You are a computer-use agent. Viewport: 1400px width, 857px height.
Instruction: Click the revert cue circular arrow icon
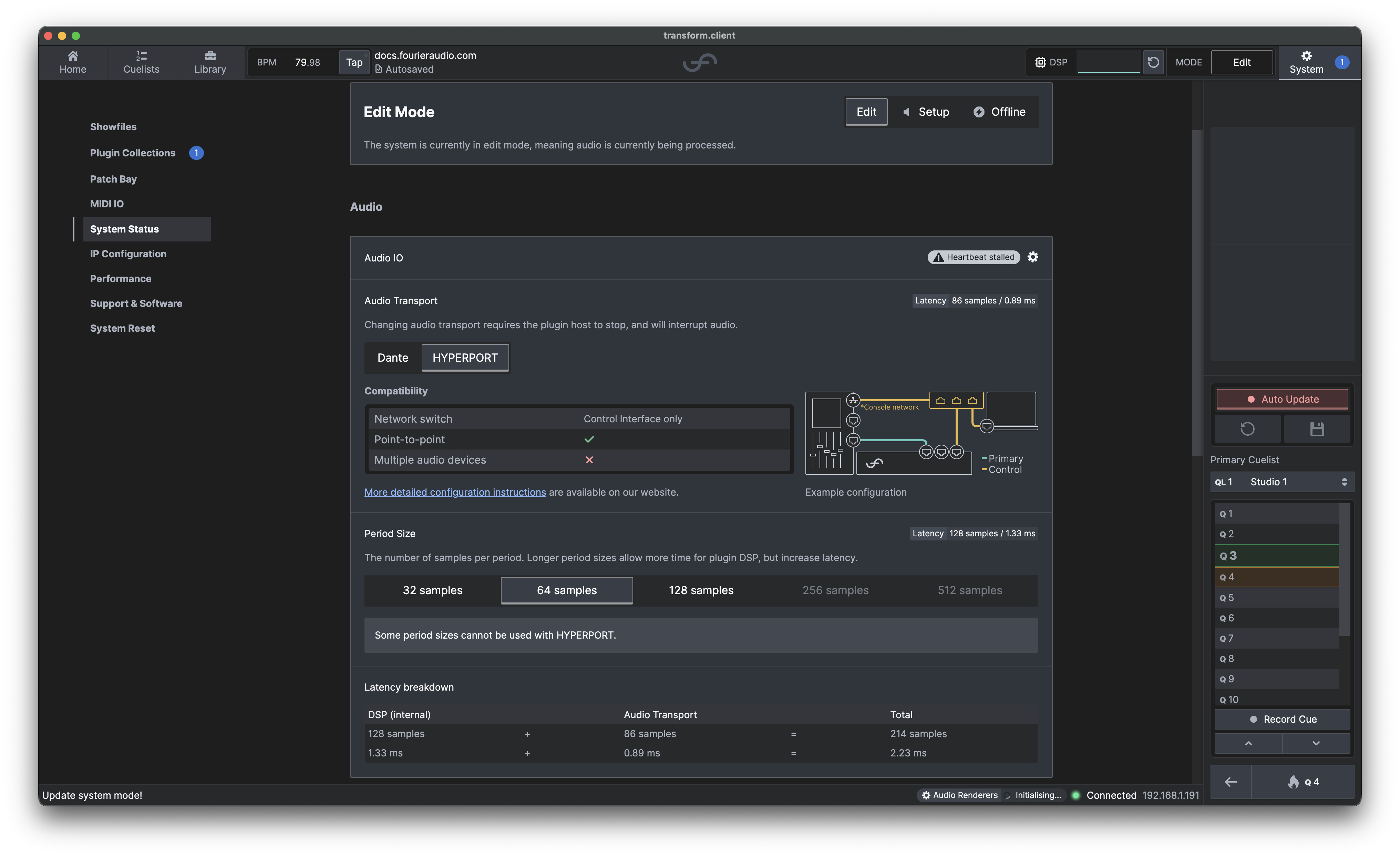(1247, 429)
